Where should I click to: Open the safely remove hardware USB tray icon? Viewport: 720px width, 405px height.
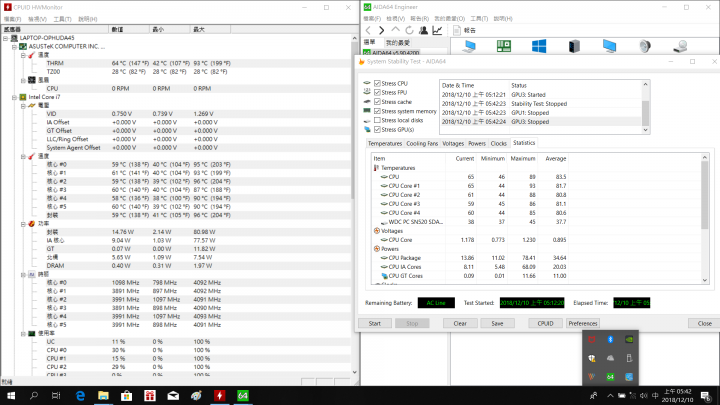pos(629,358)
